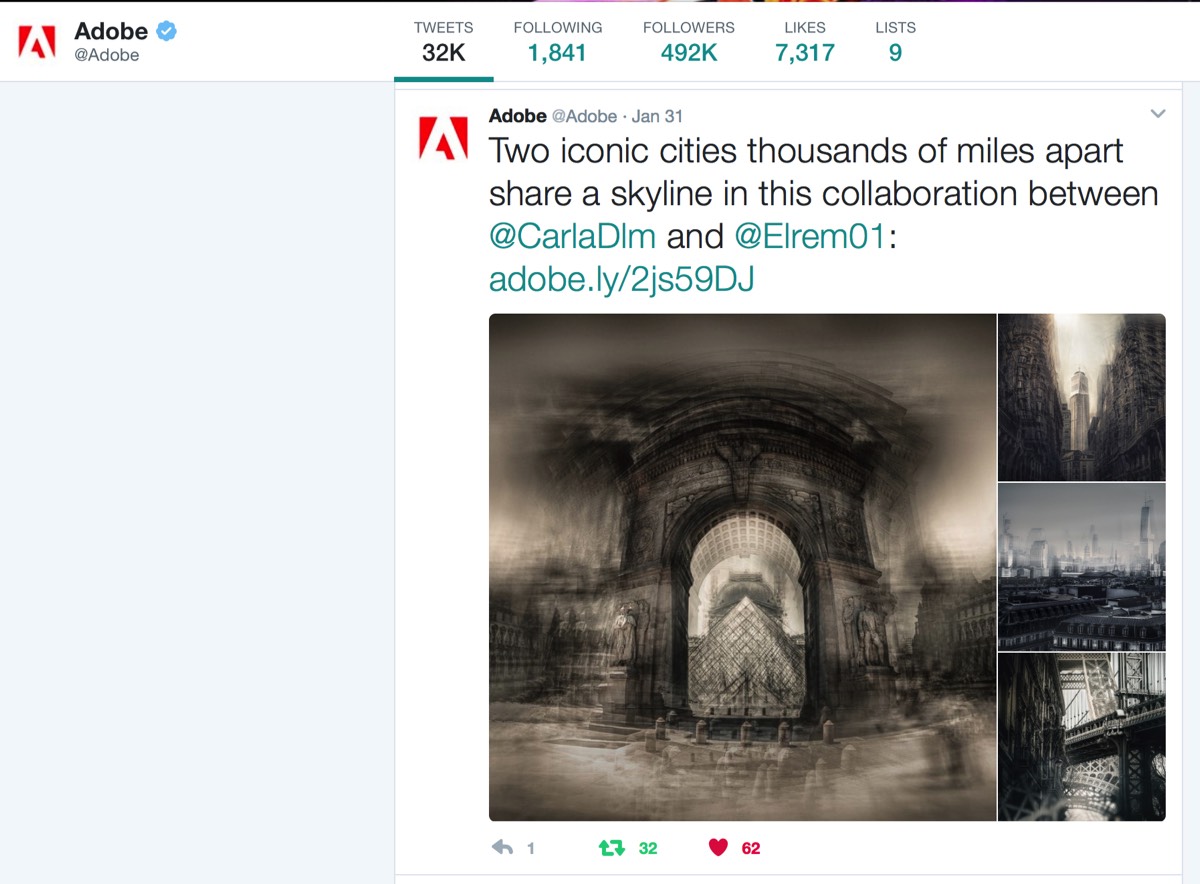Click the reply arrow icon
Image resolution: width=1200 pixels, height=884 pixels.
pos(503,848)
